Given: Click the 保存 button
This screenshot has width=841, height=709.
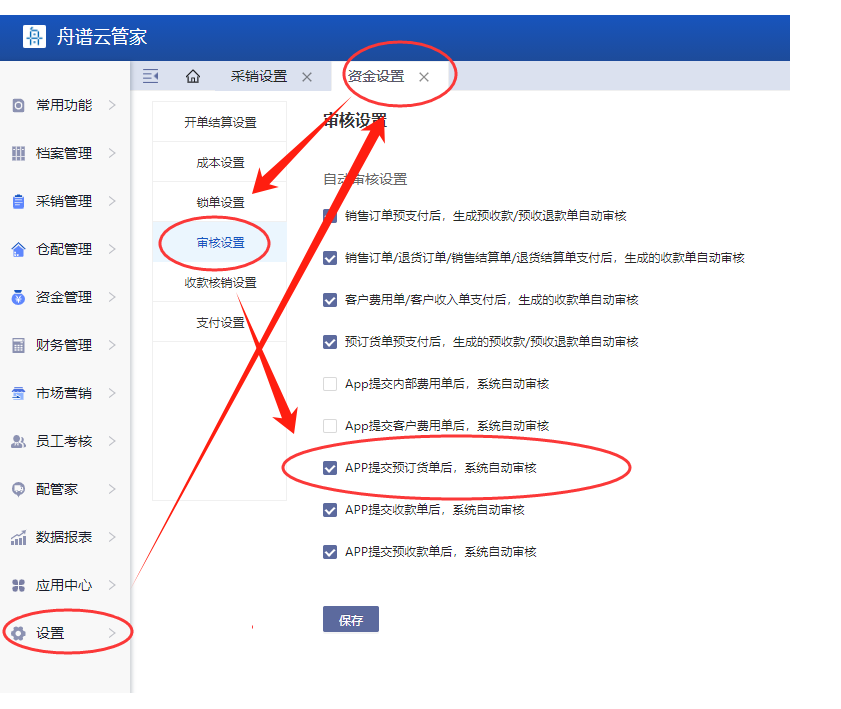Looking at the screenshot, I should 350,620.
